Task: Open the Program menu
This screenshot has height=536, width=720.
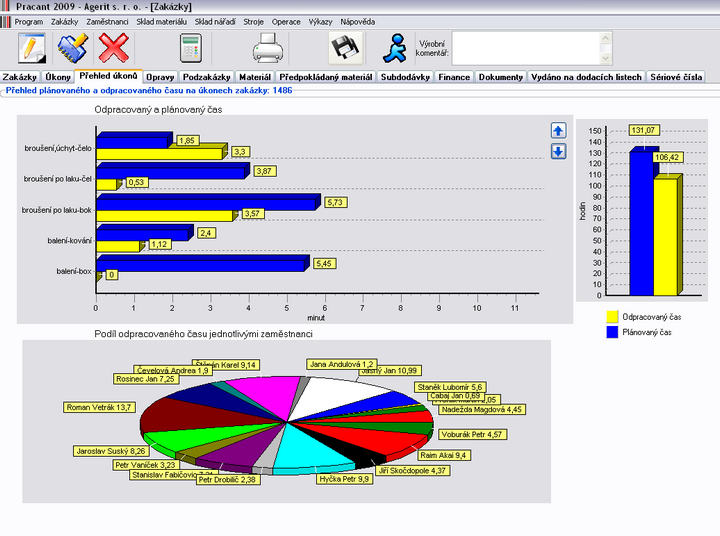Action: pos(28,22)
